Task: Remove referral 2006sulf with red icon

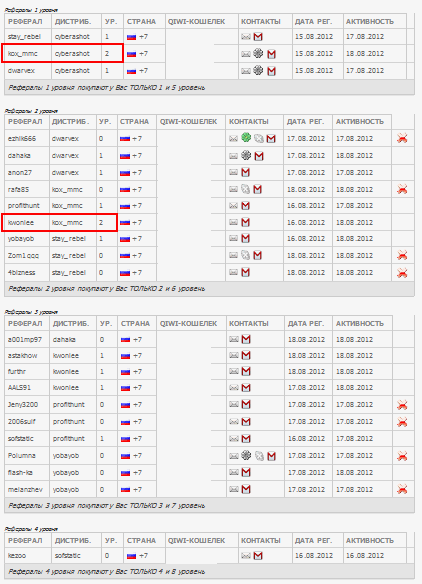Action: pos(402,422)
